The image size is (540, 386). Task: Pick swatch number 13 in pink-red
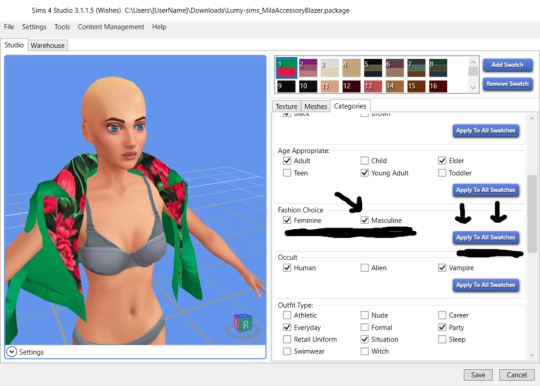pyautogui.click(x=373, y=86)
